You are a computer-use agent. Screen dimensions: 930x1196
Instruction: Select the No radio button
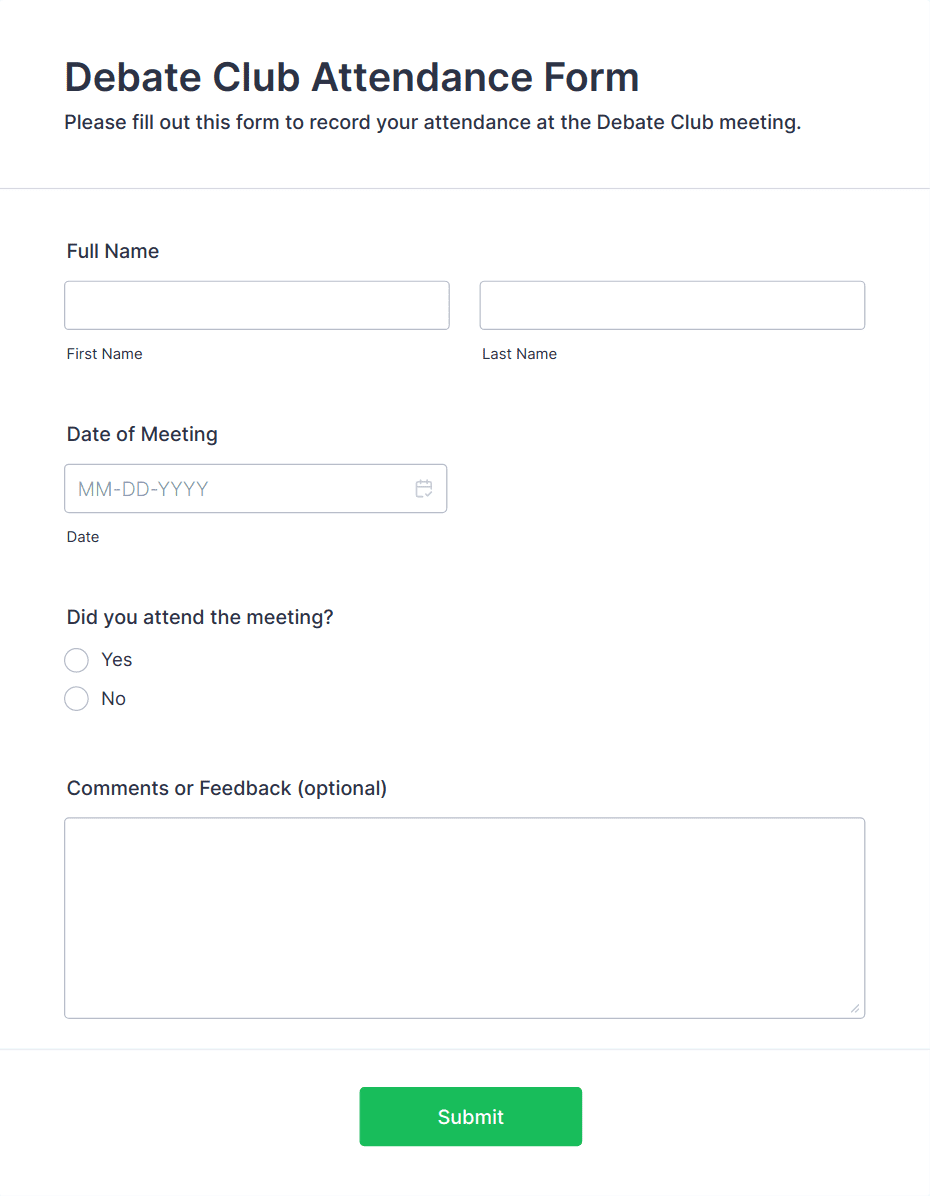[76, 699]
